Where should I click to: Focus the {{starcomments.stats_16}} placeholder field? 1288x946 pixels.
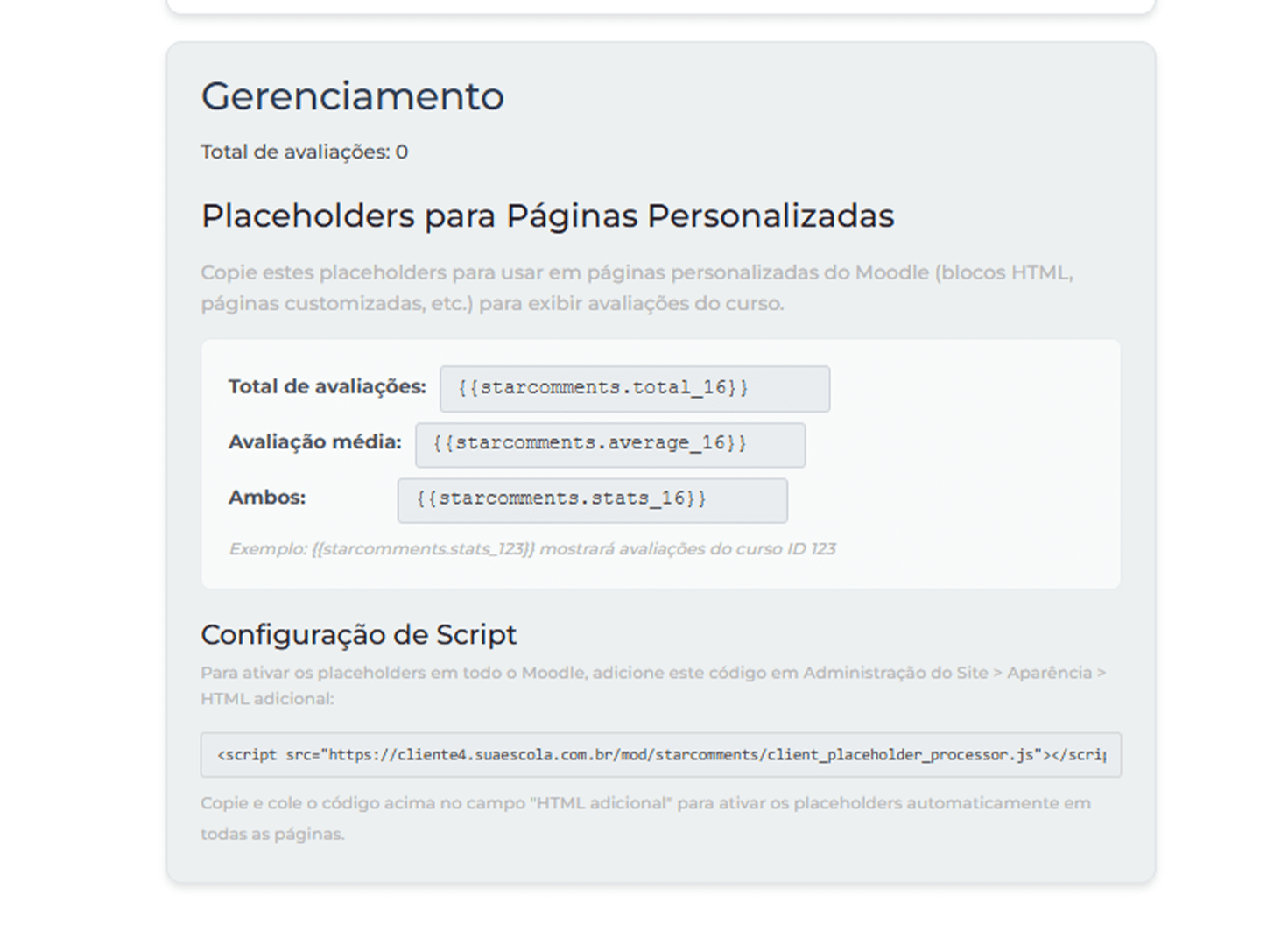tap(592, 499)
